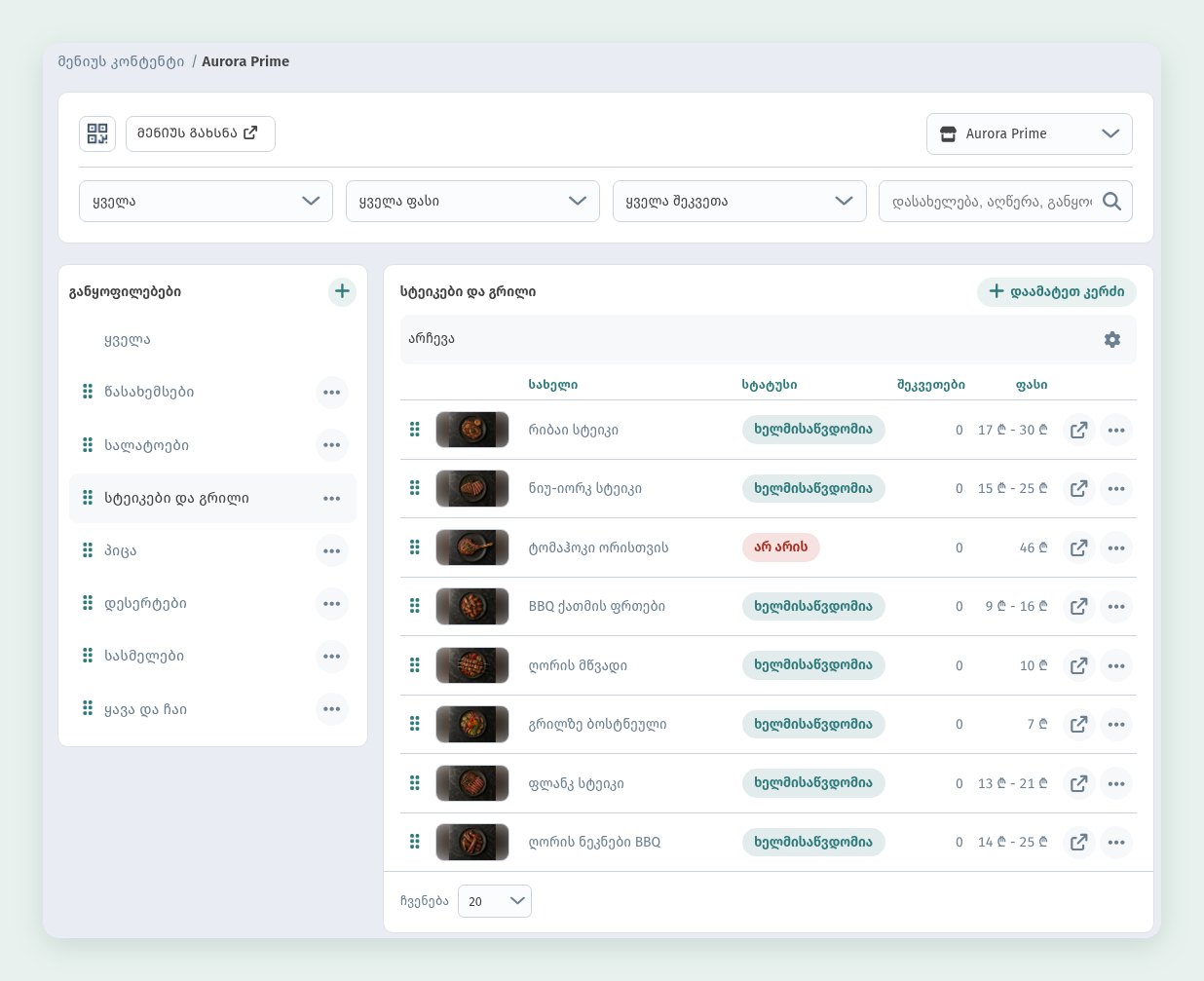Image resolution: width=1204 pixels, height=981 pixels.
Task: Open more options for გრილზე ბოსტნეული
Action: coord(1116,725)
